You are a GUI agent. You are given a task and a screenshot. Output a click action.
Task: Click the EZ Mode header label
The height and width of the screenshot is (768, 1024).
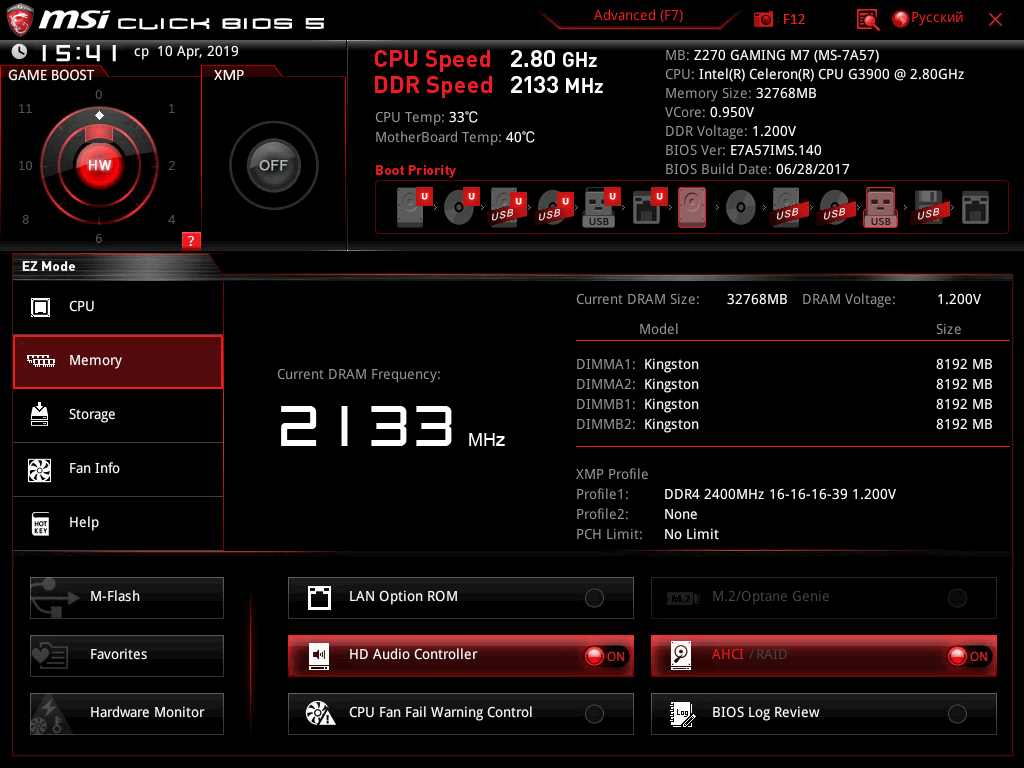tap(49, 266)
